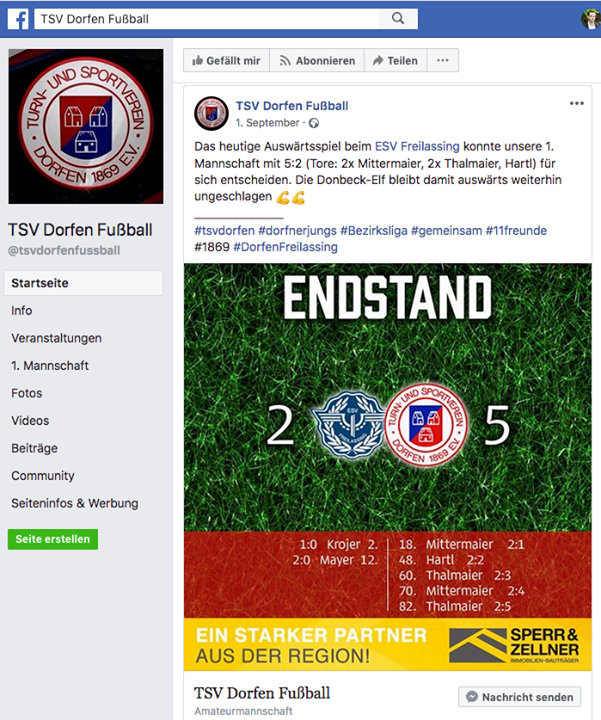Click the search magnifier icon

pos(398,18)
